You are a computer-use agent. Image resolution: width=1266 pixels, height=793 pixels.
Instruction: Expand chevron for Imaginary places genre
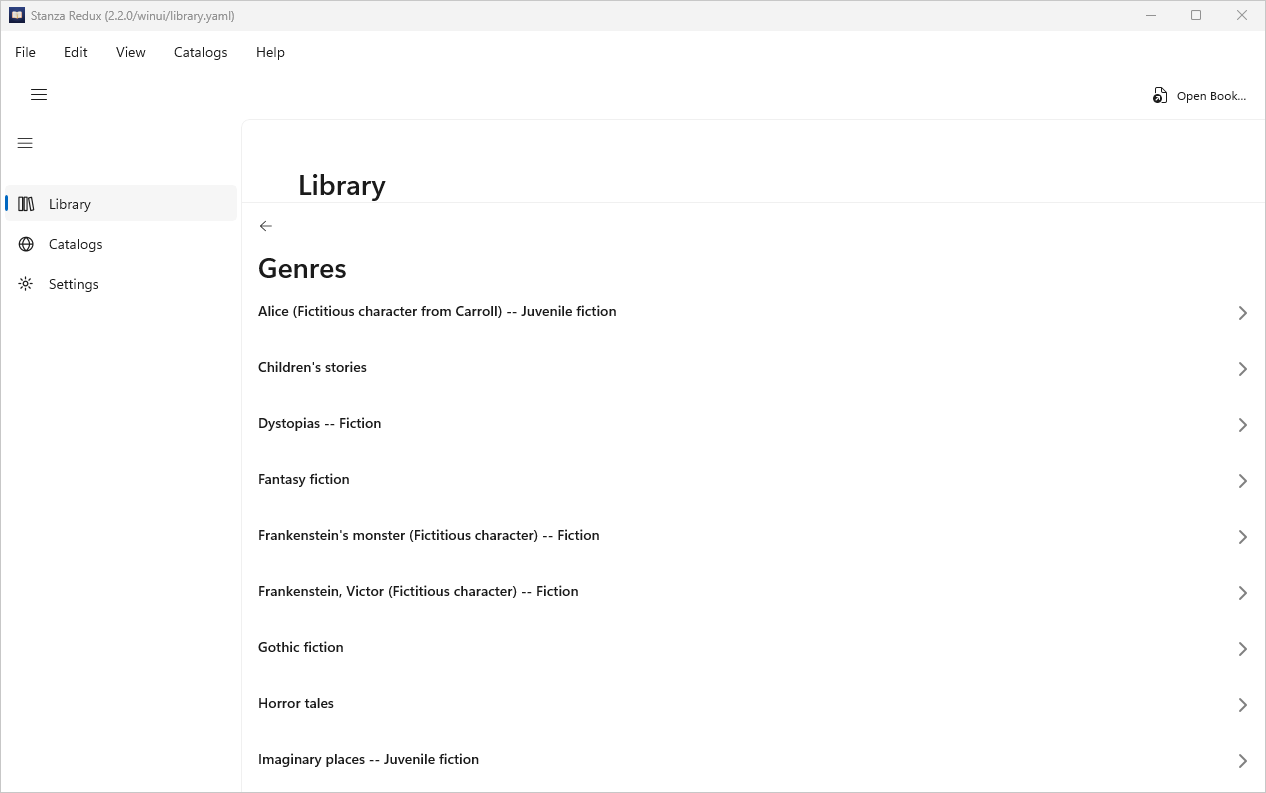pos(1243,761)
